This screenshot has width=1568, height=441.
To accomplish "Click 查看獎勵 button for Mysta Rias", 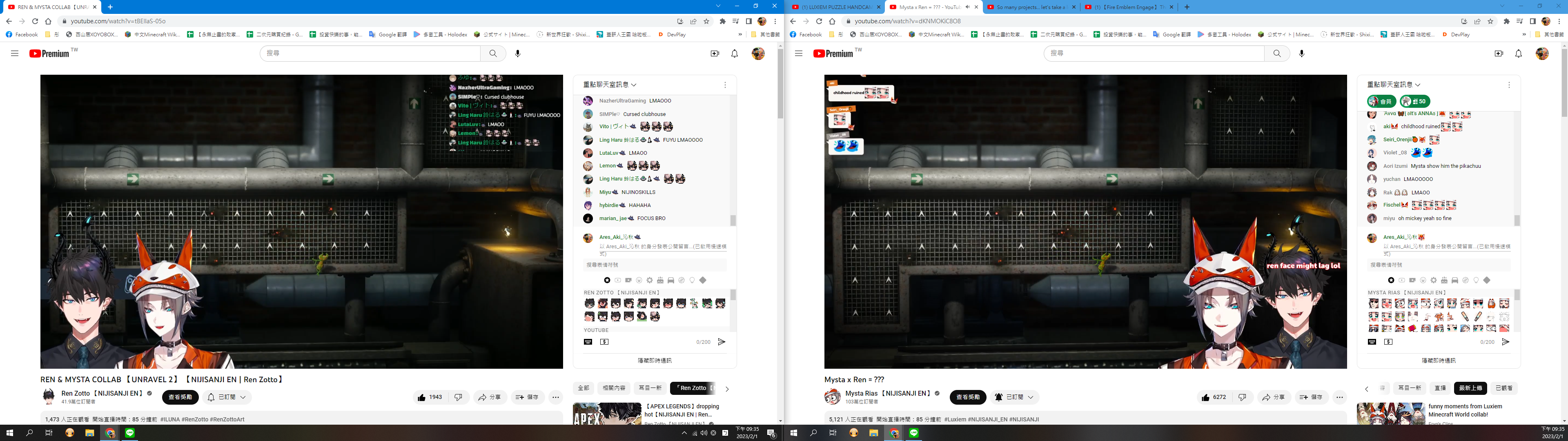I will [x=968, y=397].
